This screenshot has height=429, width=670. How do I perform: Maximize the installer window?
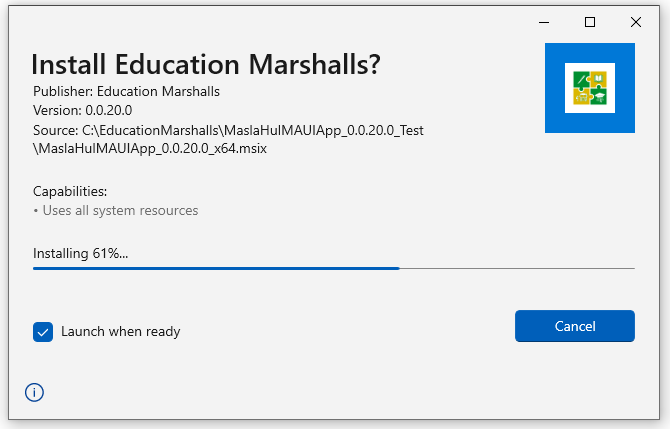tap(590, 22)
